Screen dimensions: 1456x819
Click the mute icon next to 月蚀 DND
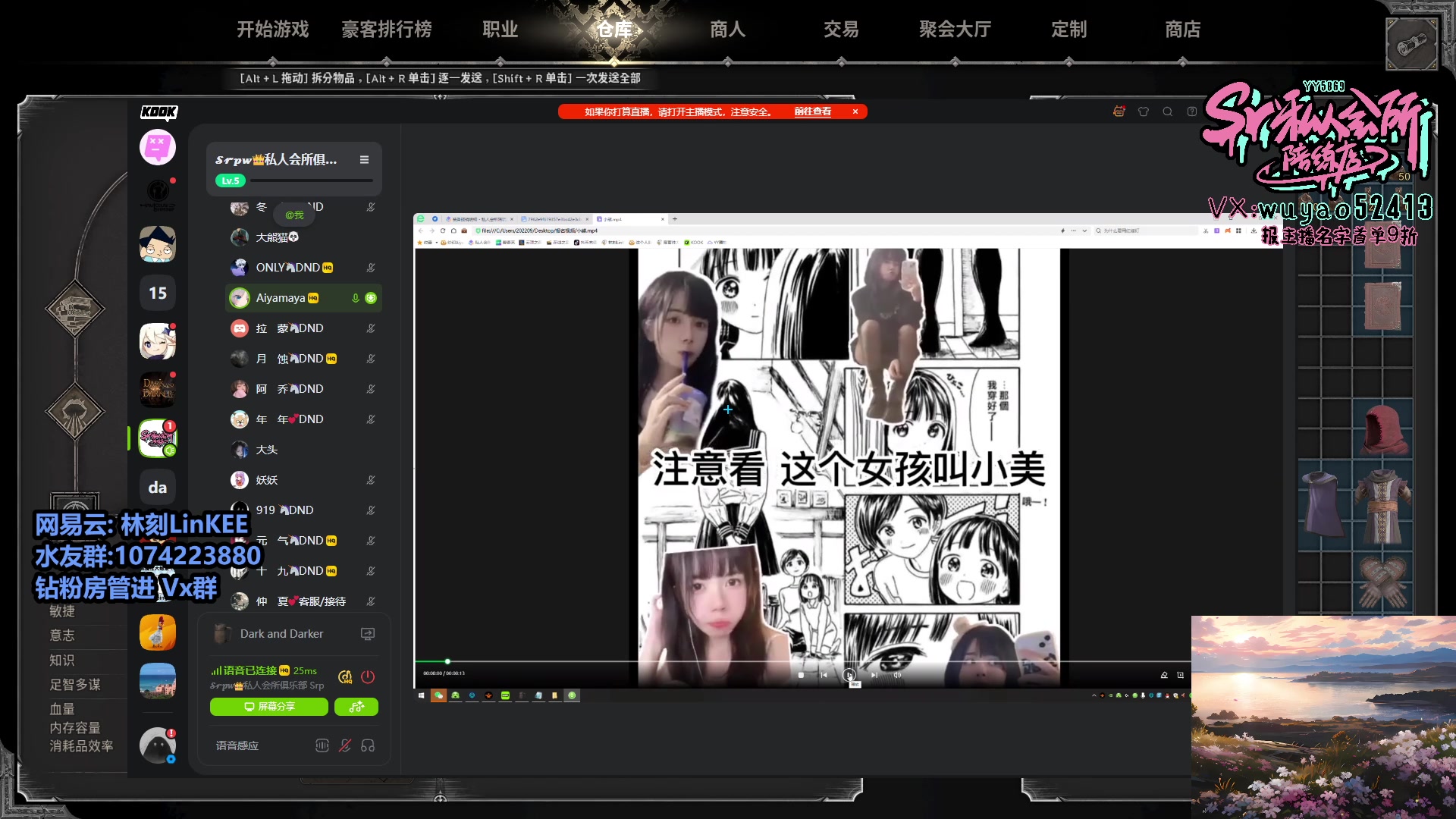coord(371,359)
